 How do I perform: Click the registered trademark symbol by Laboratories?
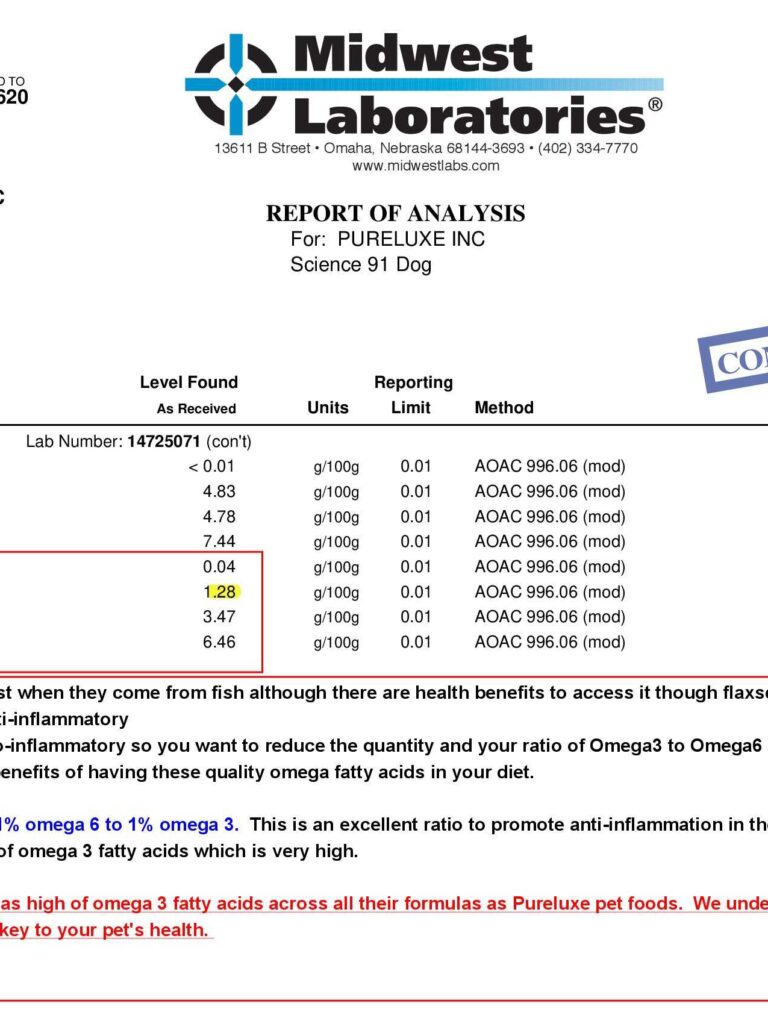pos(655,104)
